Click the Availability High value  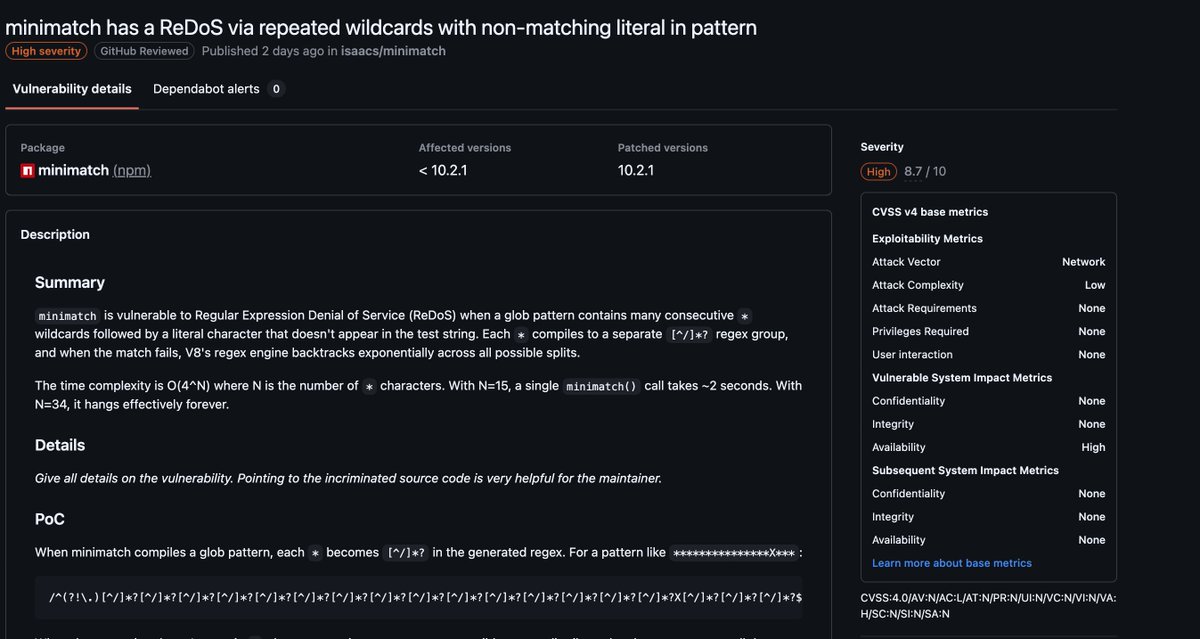point(1093,447)
